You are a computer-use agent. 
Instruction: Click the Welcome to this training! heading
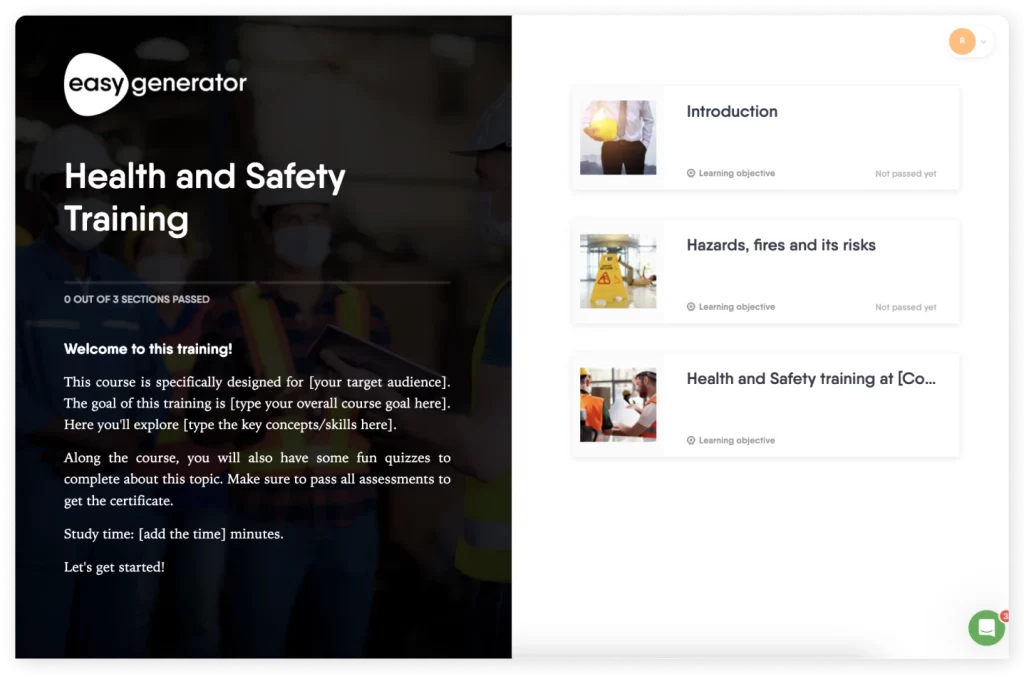(x=148, y=349)
